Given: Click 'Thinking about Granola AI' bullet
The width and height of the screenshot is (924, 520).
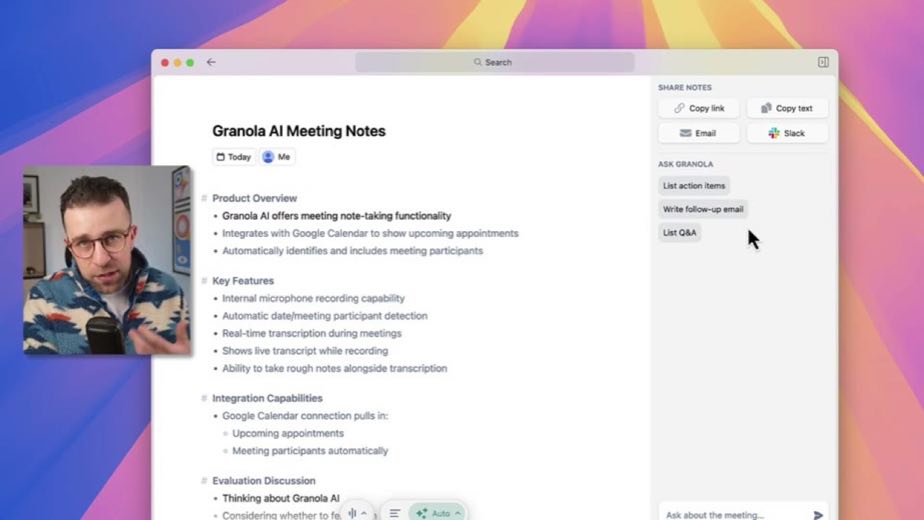Looking at the screenshot, I should [280, 498].
